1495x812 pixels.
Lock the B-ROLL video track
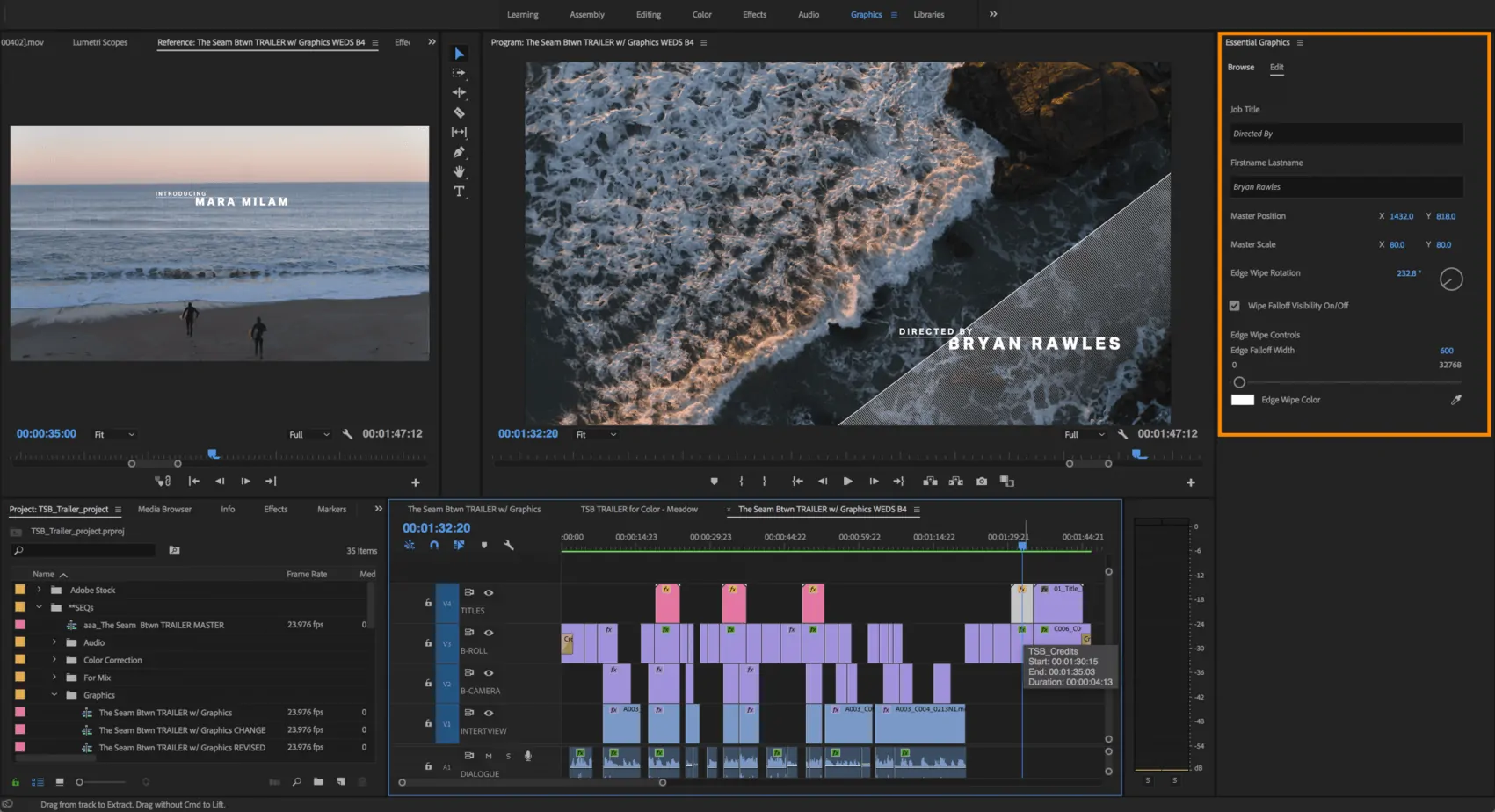pos(426,643)
